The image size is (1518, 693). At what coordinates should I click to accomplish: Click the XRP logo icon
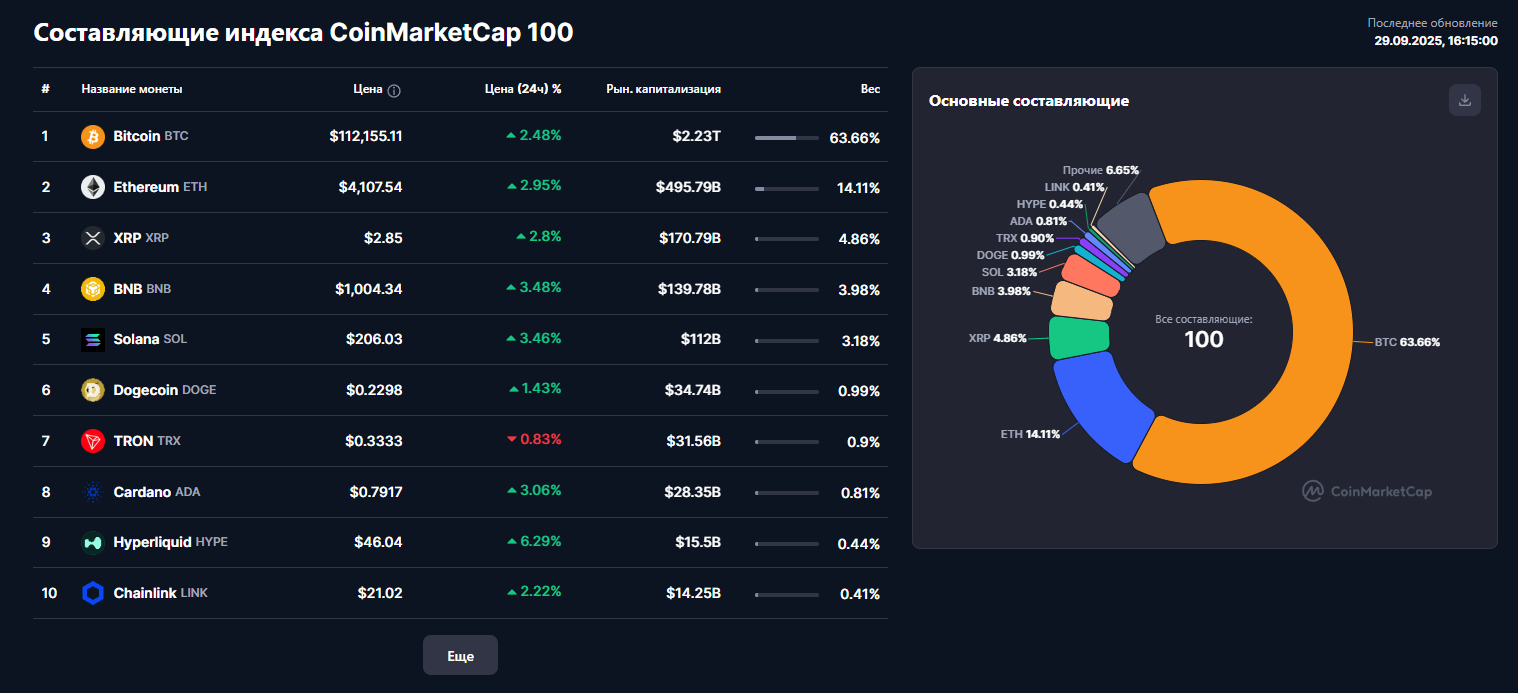point(93,238)
